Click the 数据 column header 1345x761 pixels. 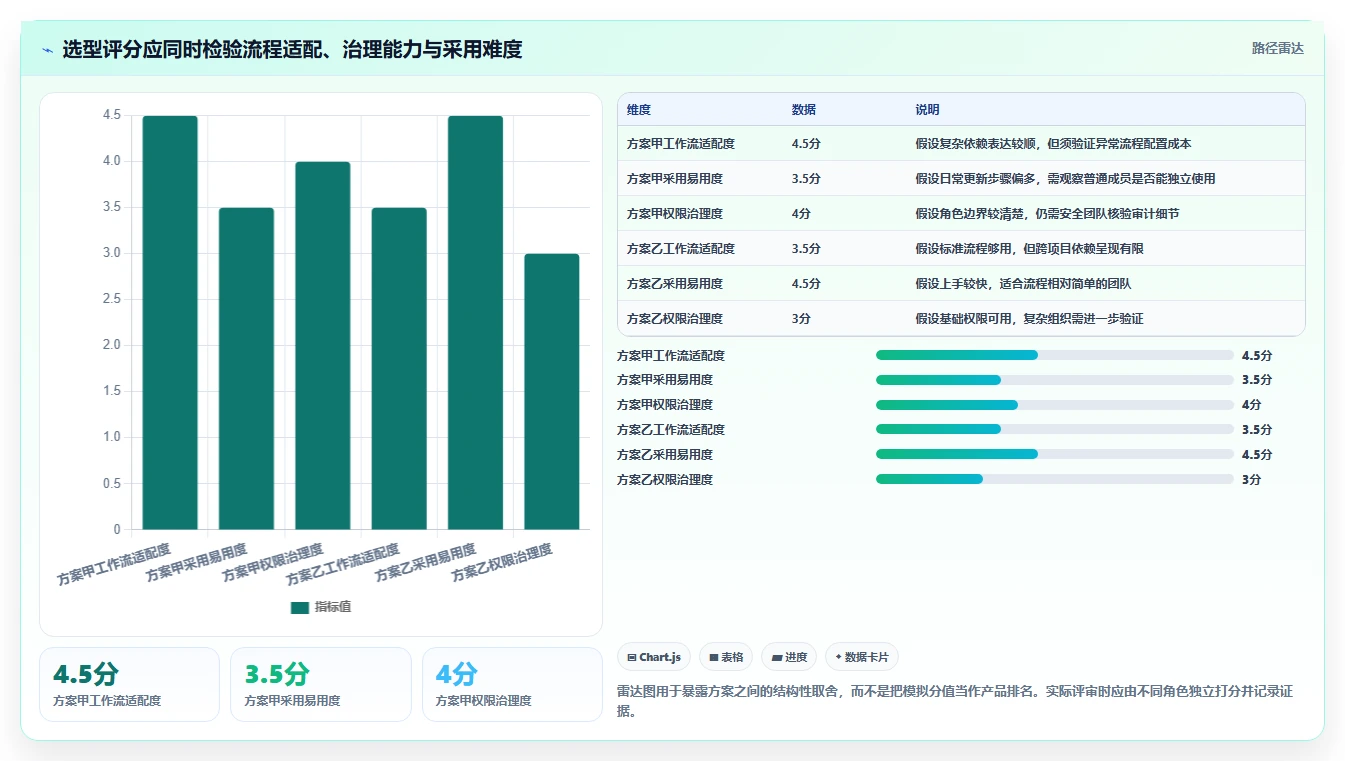tap(804, 110)
